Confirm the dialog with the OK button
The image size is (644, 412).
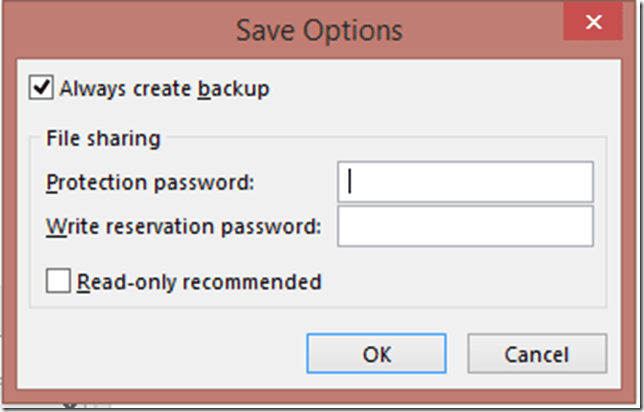tap(377, 354)
